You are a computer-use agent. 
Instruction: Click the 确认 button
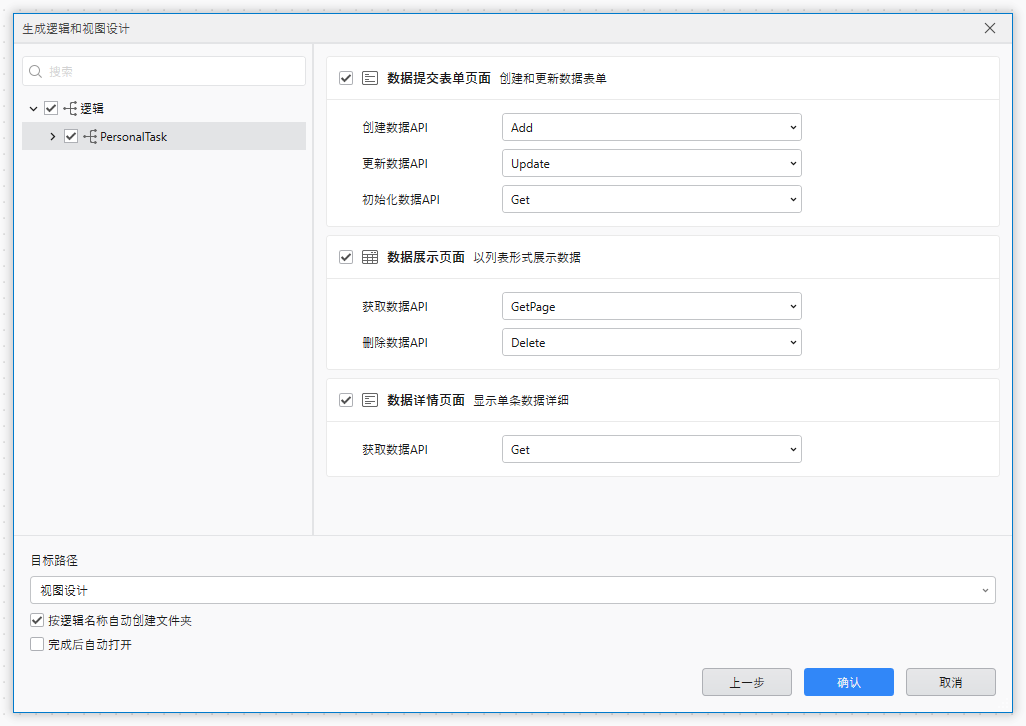(x=848, y=682)
